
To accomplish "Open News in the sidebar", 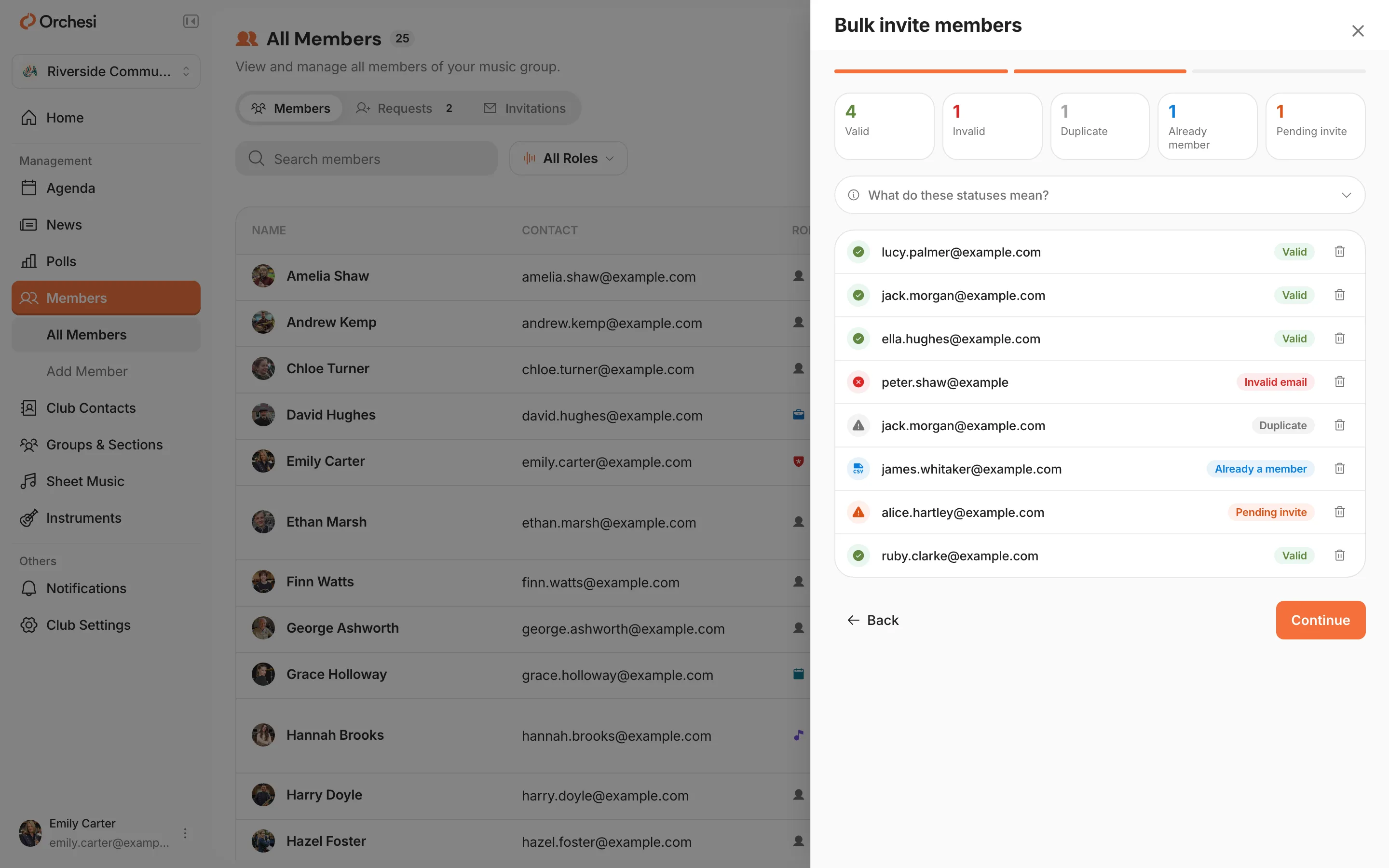I will click(106, 225).
